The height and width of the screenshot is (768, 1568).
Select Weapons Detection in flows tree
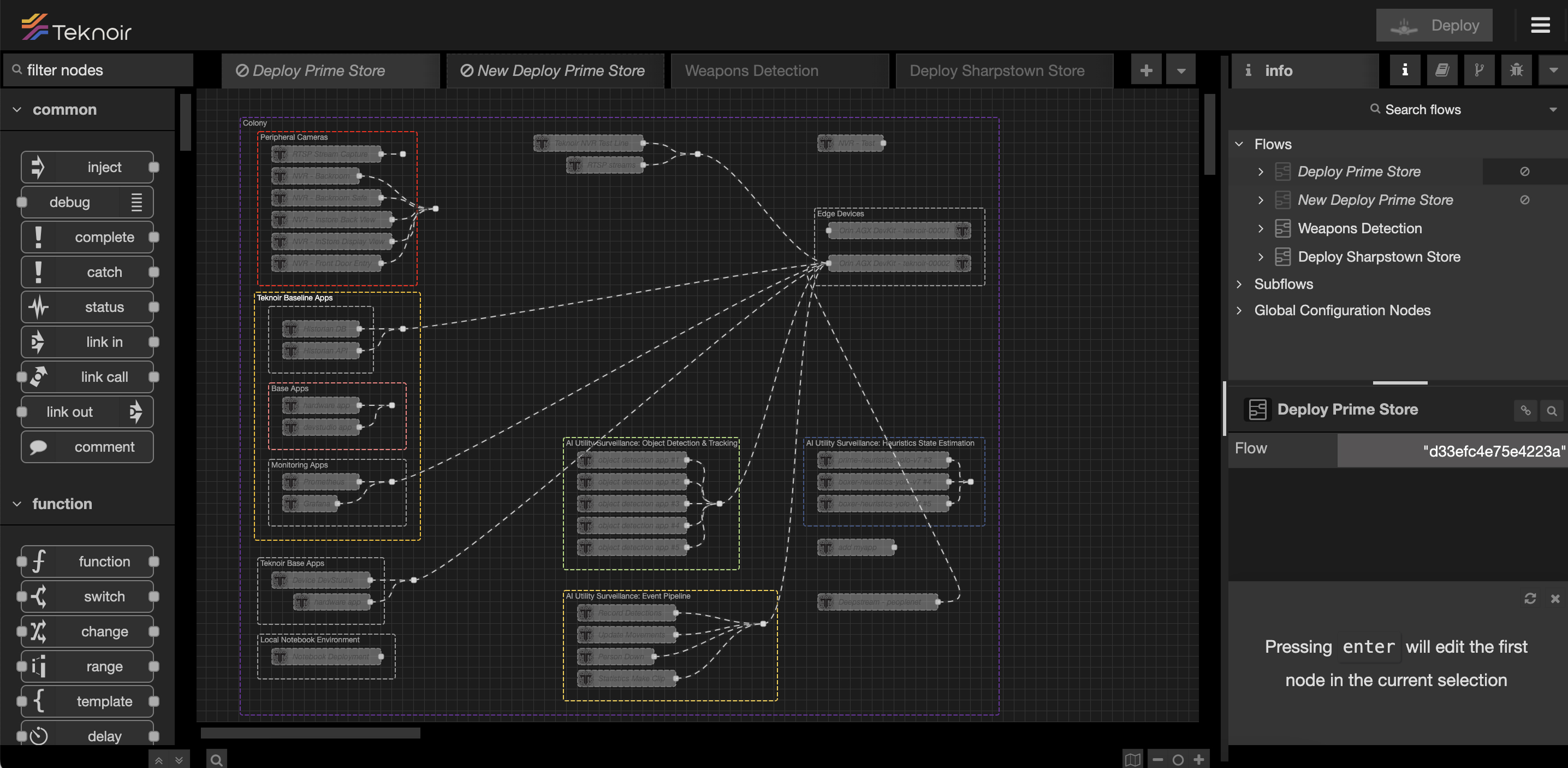(x=1359, y=228)
